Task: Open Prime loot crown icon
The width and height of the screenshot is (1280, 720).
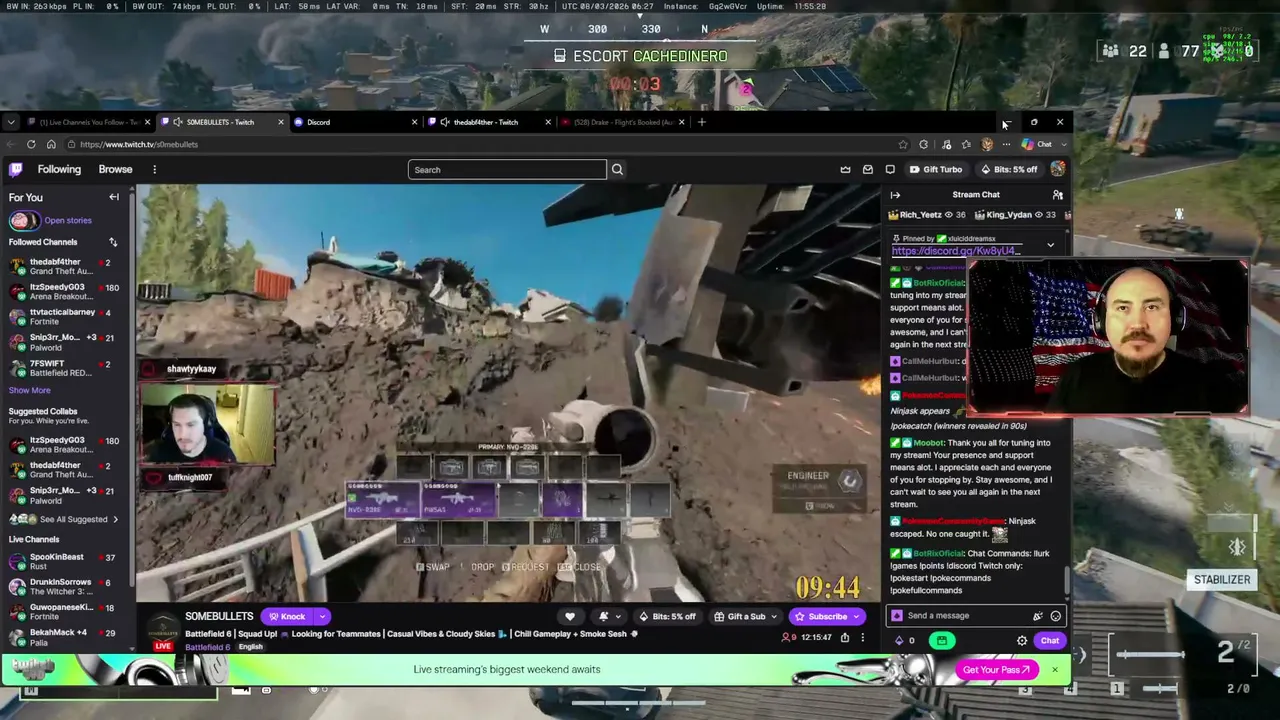Action: tap(845, 170)
